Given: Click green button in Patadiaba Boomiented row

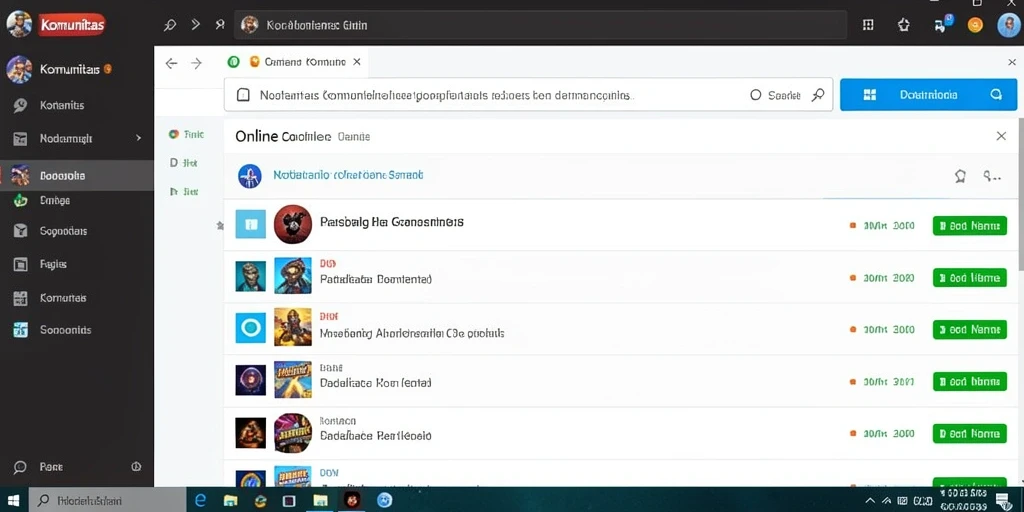Looking at the screenshot, I should [970, 278].
